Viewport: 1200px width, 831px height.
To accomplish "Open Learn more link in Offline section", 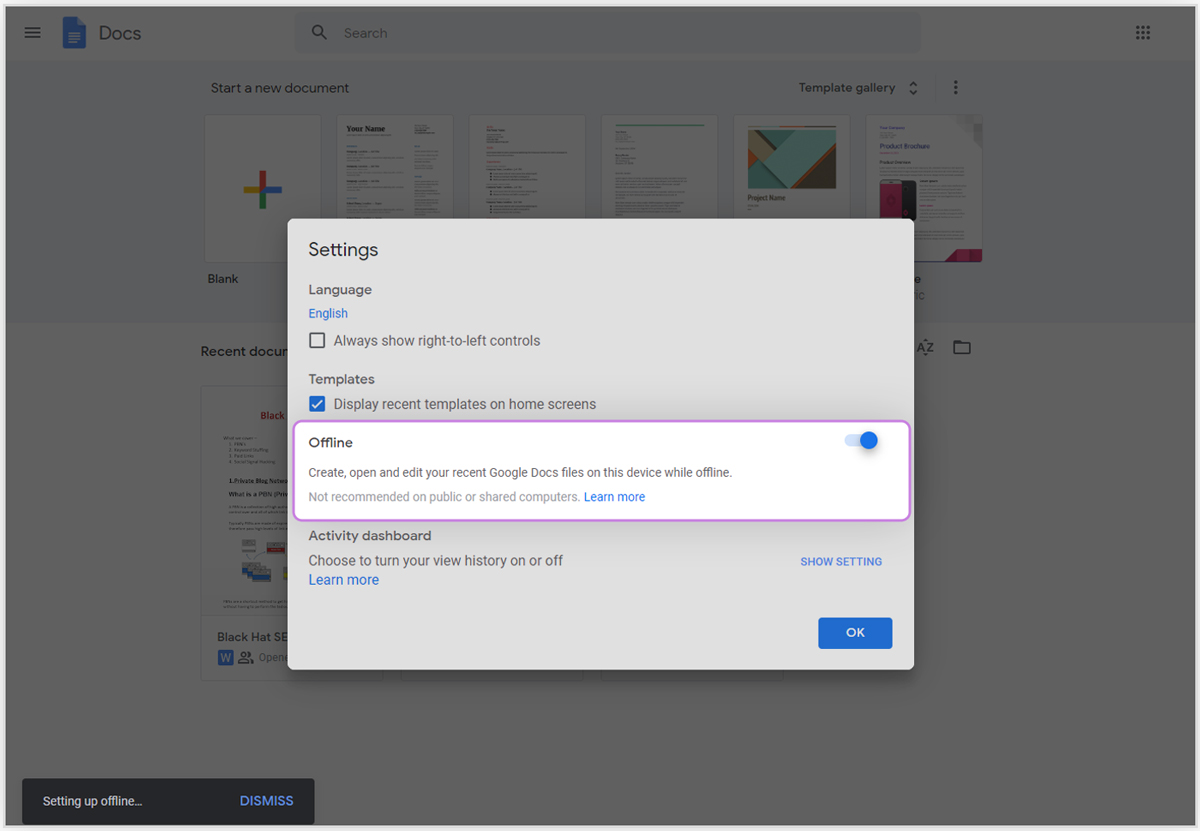I will pos(614,497).
